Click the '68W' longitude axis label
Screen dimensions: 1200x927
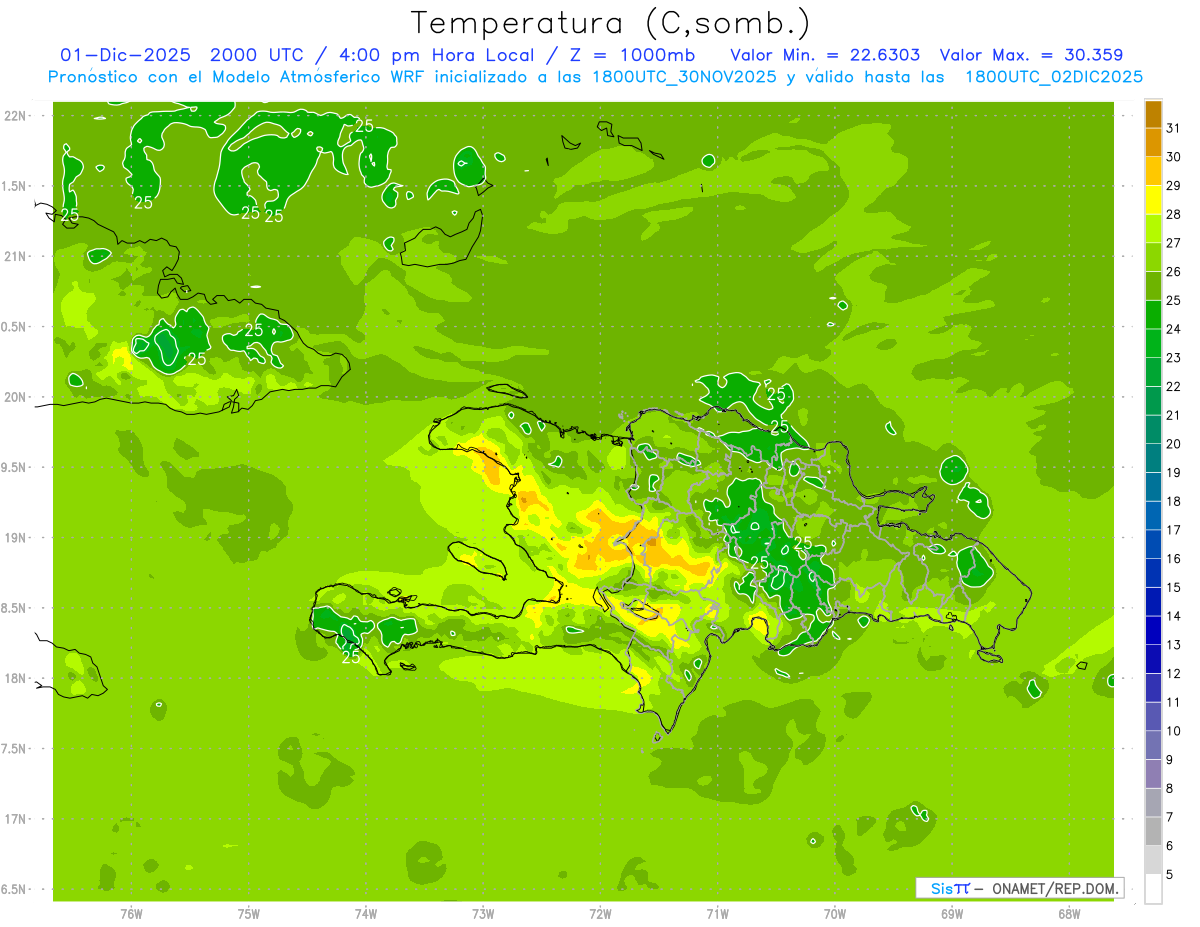(1069, 913)
